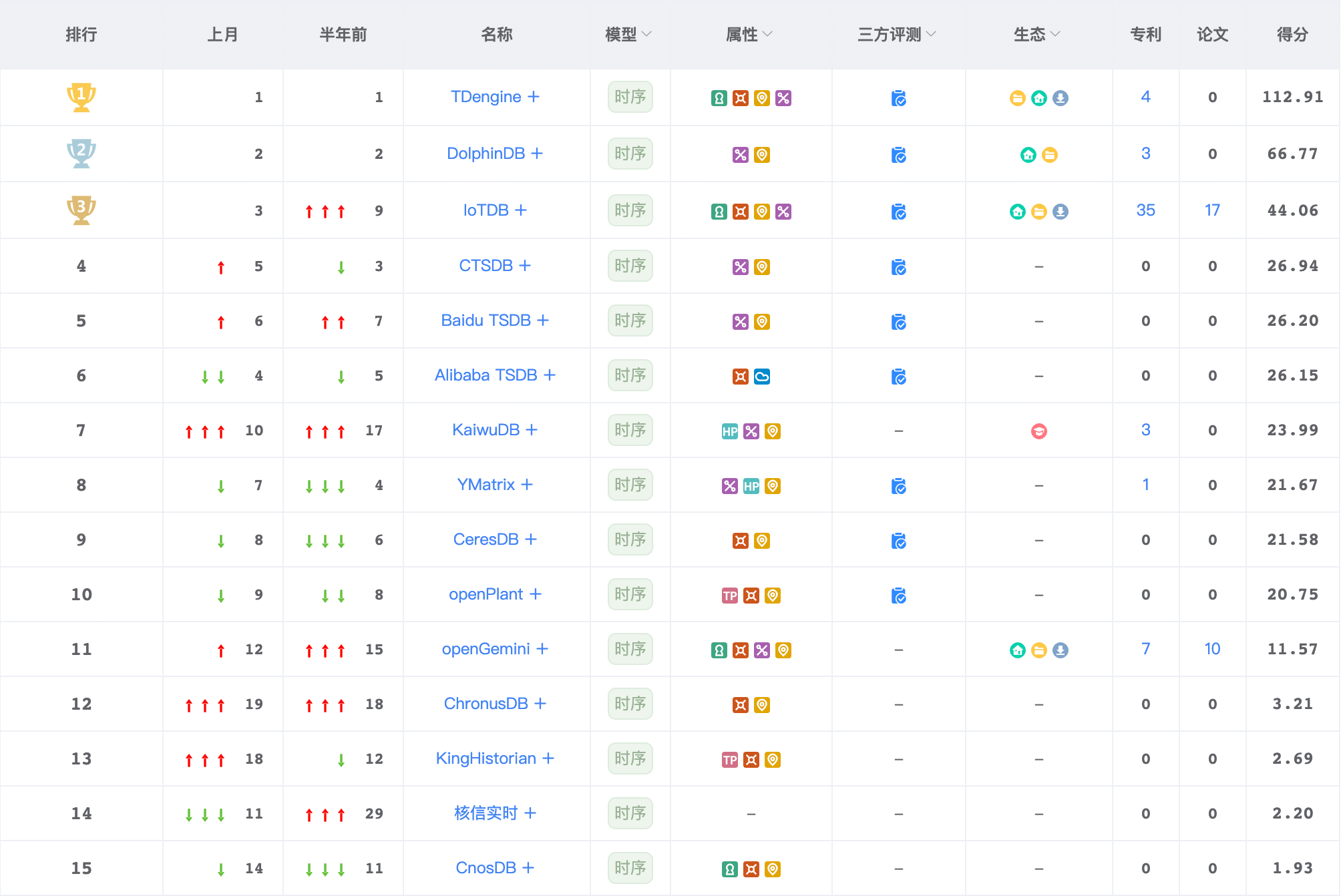This screenshot has width=1341, height=896.
Task: Click the 得分 column header
Action: (x=1292, y=35)
